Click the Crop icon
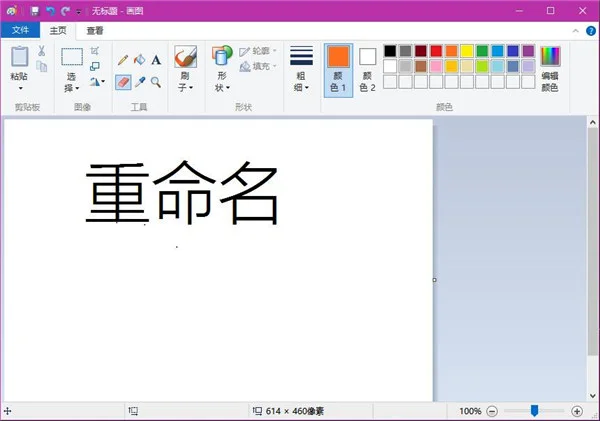 pyautogui.click(x=95, y=51)
